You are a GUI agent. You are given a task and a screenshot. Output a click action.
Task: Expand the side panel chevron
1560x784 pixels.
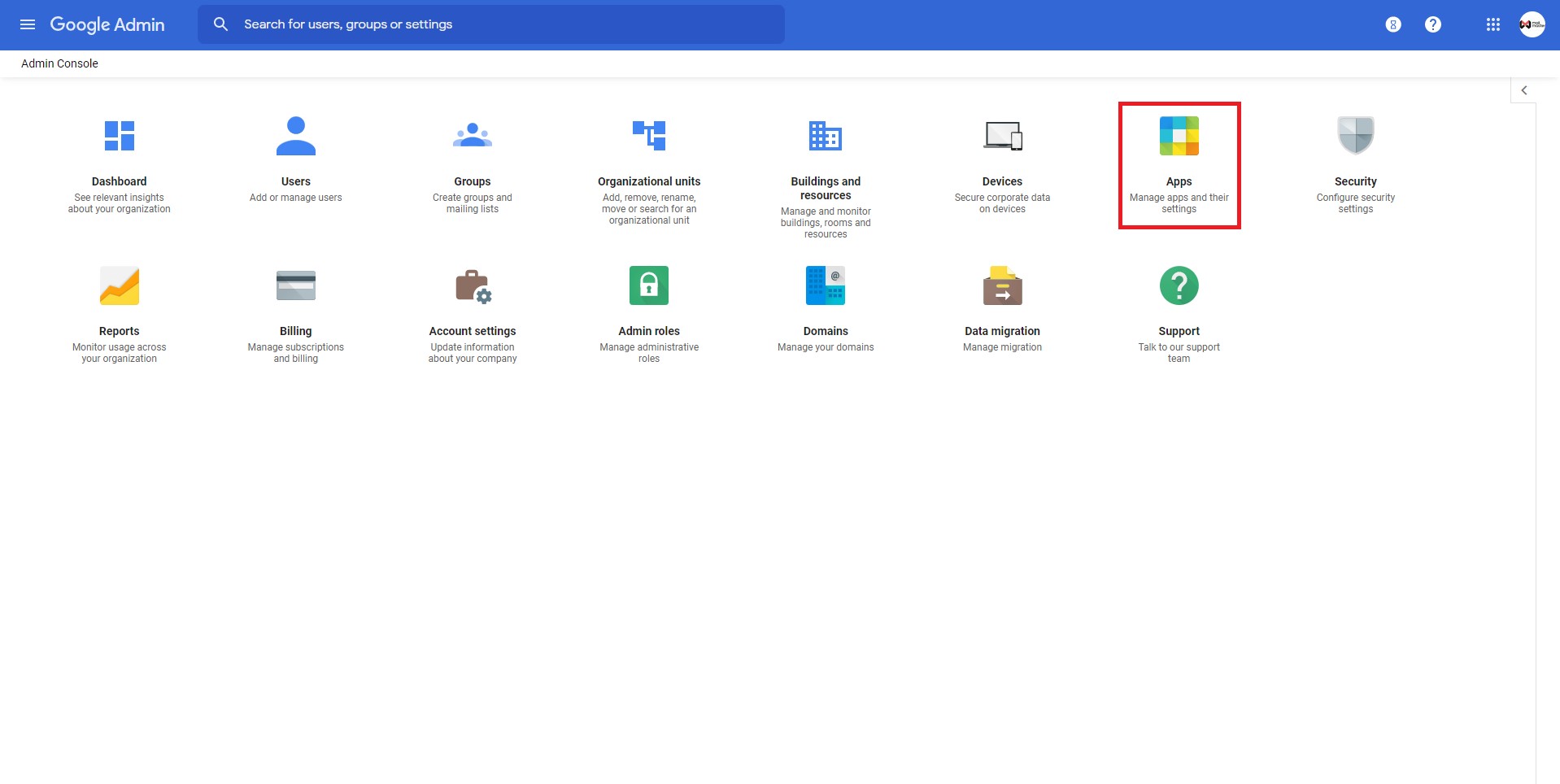pyautogui.click(x=1524, y=90)
